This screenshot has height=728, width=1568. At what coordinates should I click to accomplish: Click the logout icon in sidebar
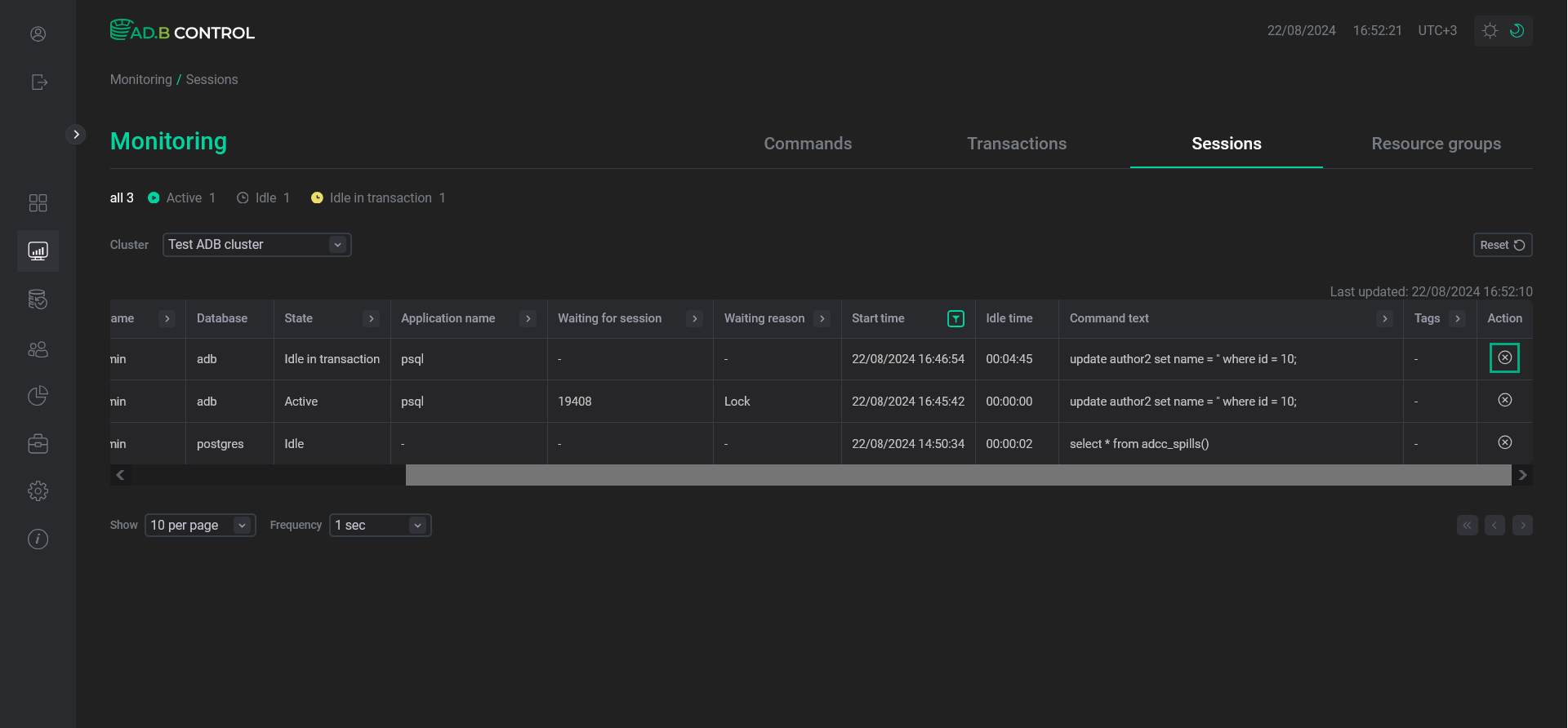[x=38, y=82]
